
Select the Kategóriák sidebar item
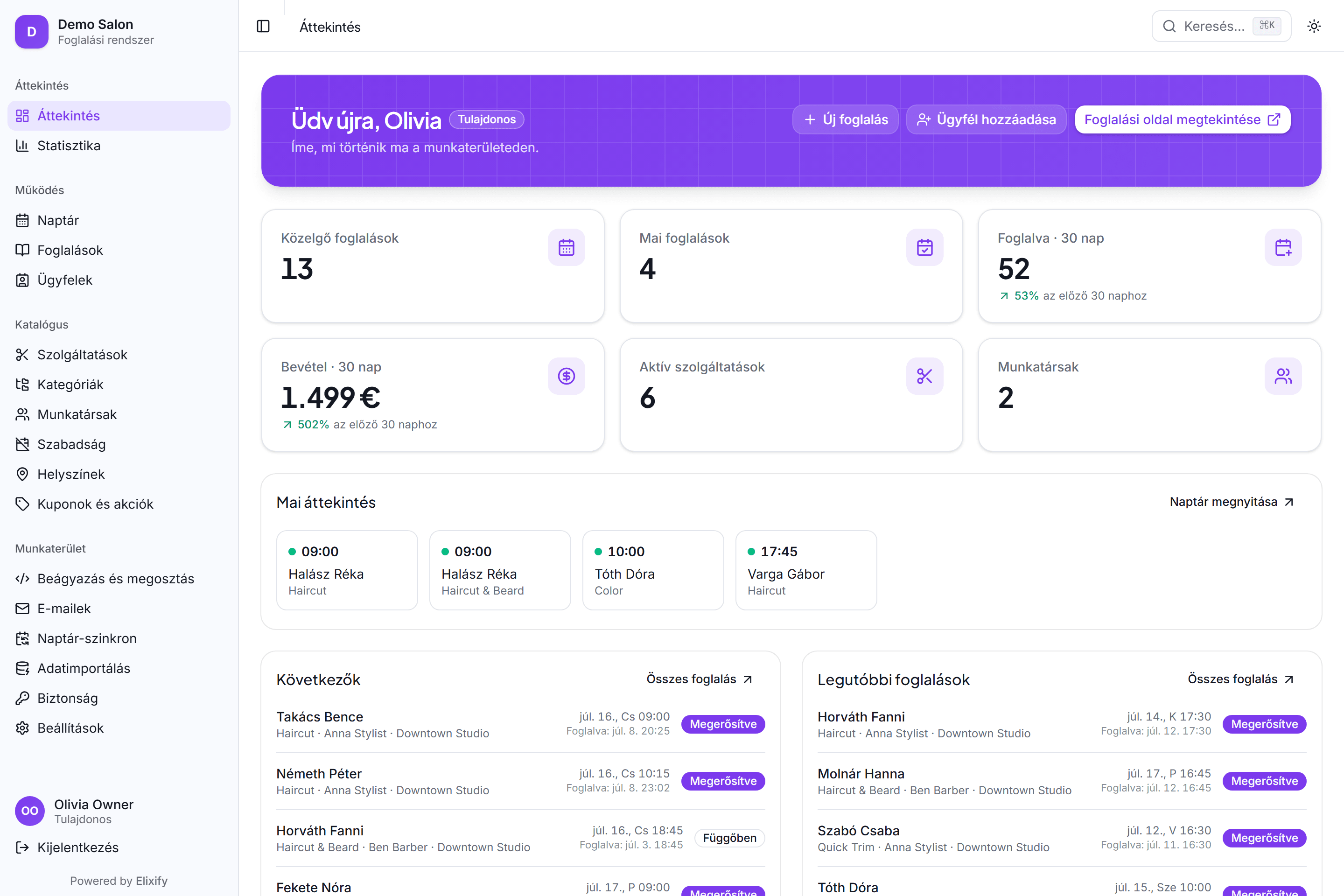click(119, 385)
